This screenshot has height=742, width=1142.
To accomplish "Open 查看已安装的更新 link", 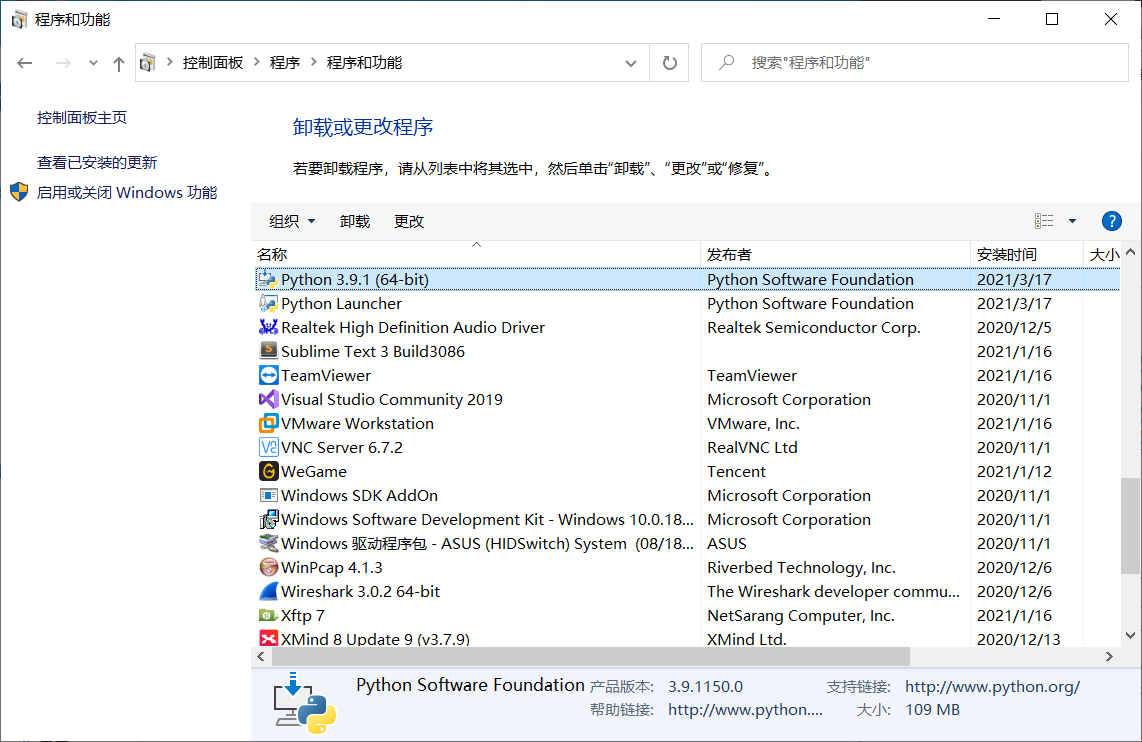I will pyautogui.click(x=97, y=162).
